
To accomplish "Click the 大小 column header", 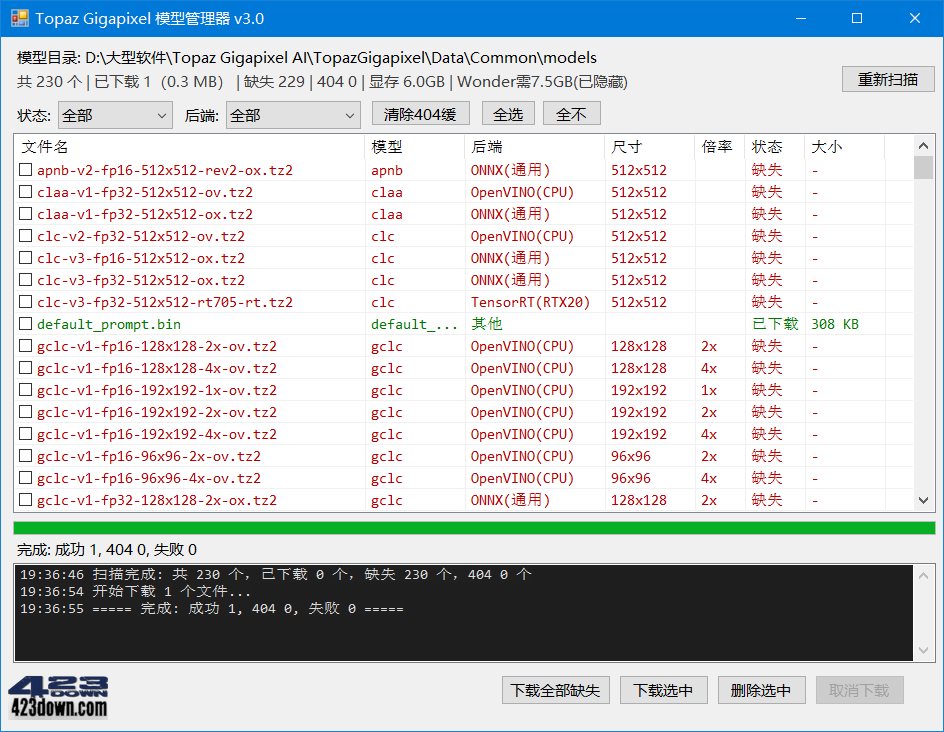I will click(x=845, y=147).
